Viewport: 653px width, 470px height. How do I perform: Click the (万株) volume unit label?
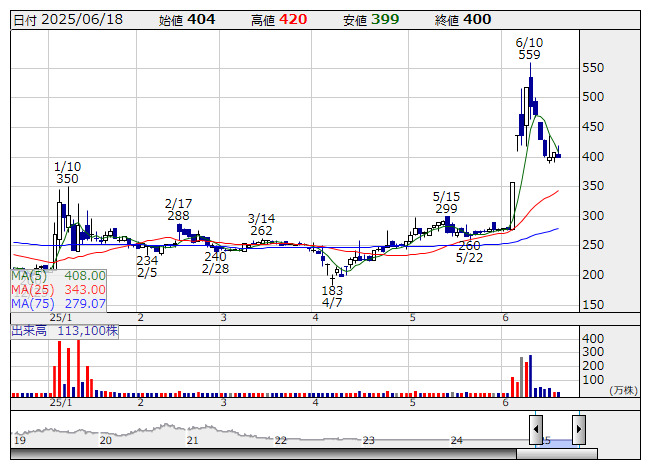[x=623, y=390]
